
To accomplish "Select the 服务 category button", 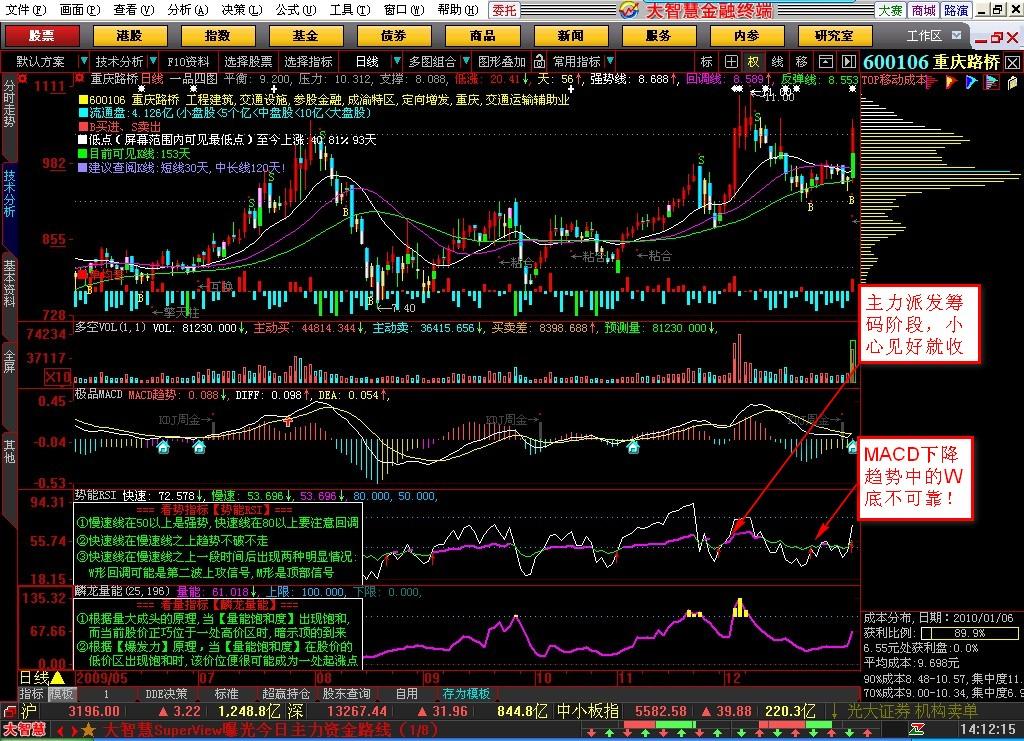I will [658, 36].
